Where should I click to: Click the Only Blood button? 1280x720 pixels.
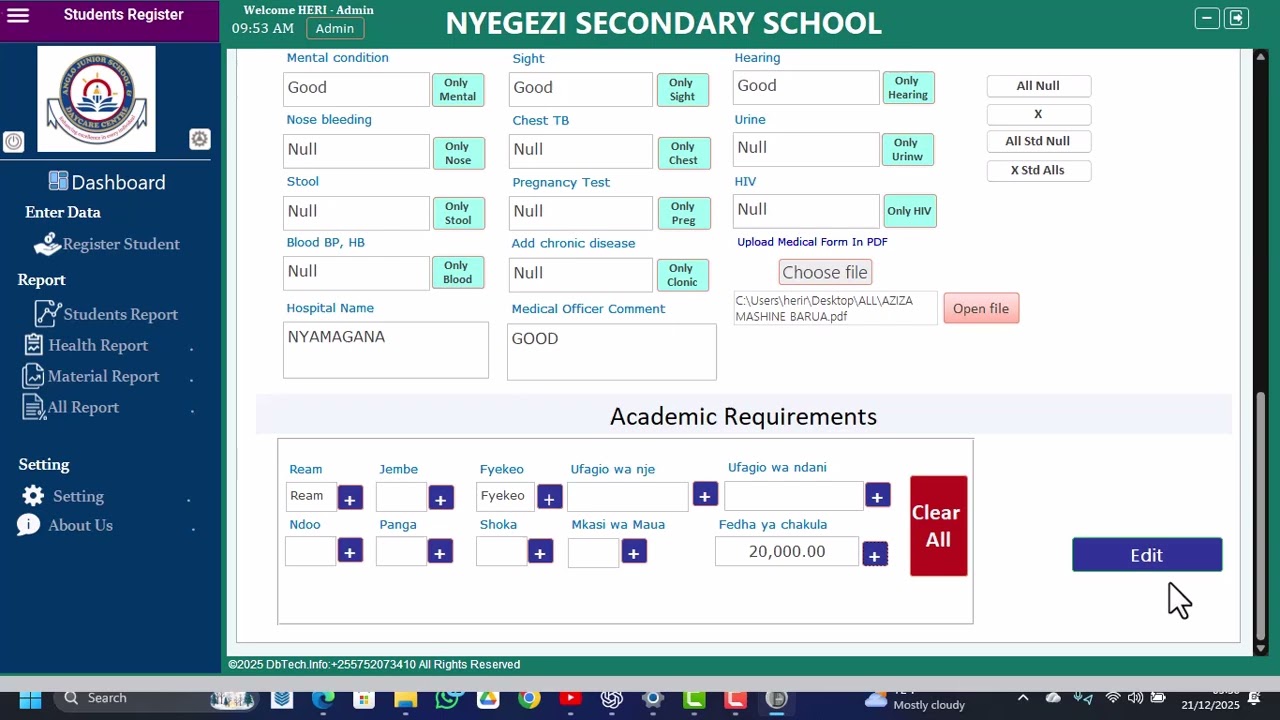458,272
